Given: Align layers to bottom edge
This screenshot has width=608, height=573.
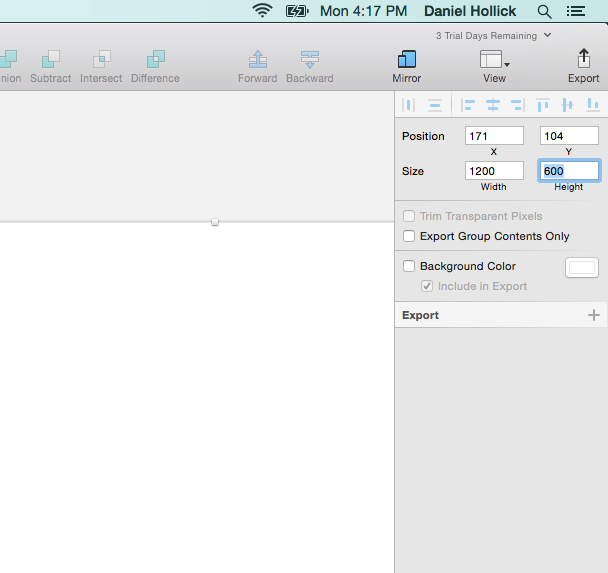Looking at the screenshot, I should click(593, 105).
